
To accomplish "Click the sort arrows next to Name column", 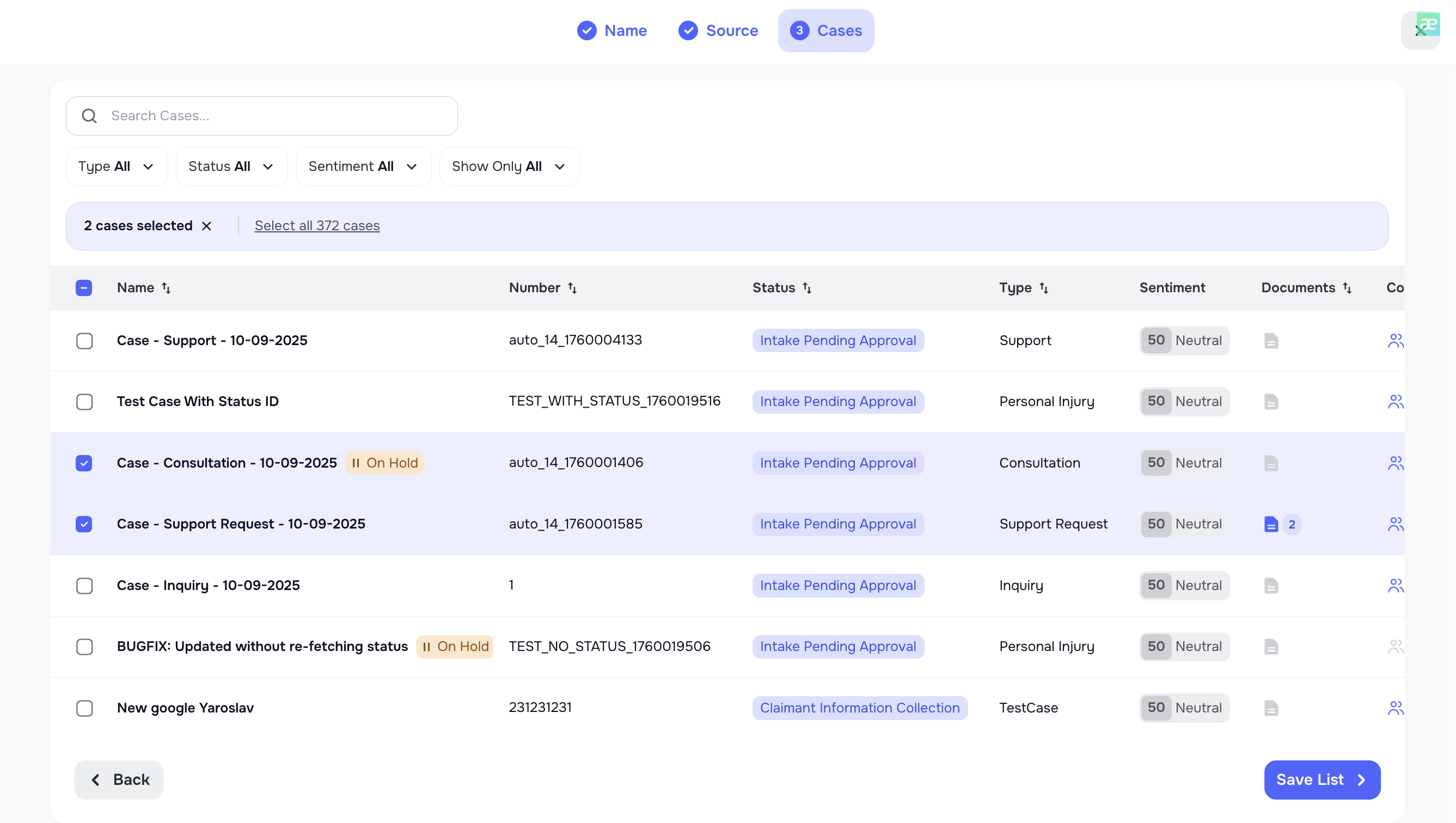I will point(166,288).
